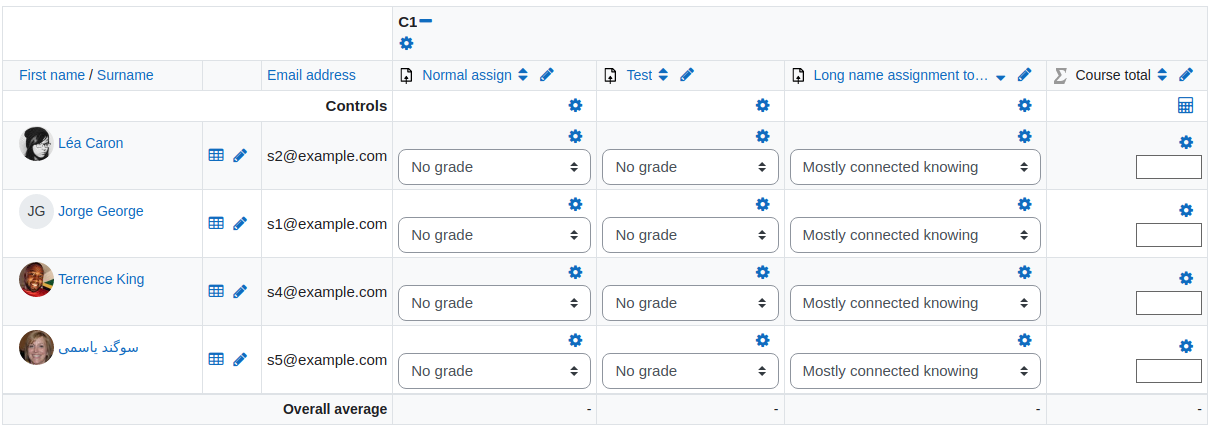Open Test settings gear in Controls row
Screen dimensions: 1219x431
click(763, 105)
